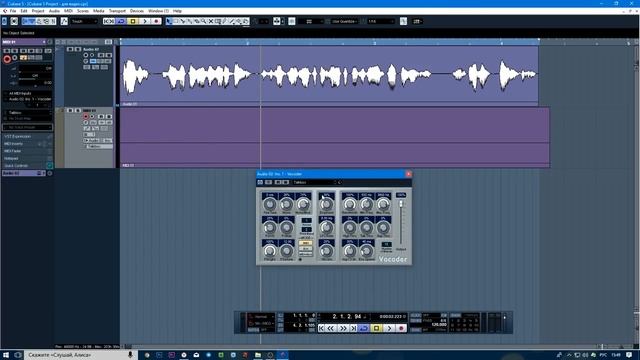
Task: Select the Zoom magnifier tool
Action: point(204,21)
